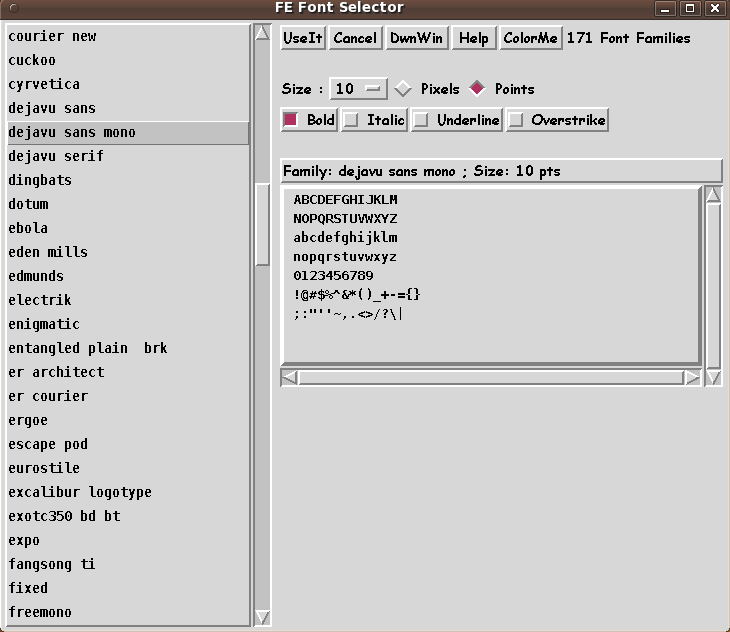Image resolution: width=730 pixels, height=632 pixels.
Task: Click the Family/Size info label
Action: coord(501,171)
